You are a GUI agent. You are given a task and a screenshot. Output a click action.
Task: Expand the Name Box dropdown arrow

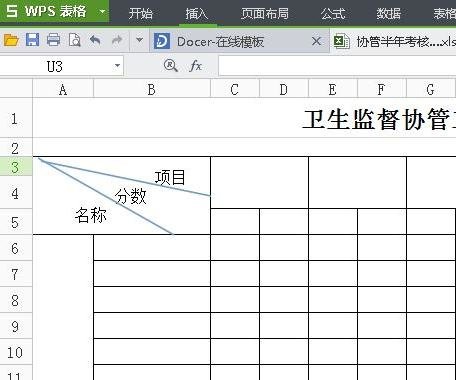pyautogui.click(x=117, y=66)
